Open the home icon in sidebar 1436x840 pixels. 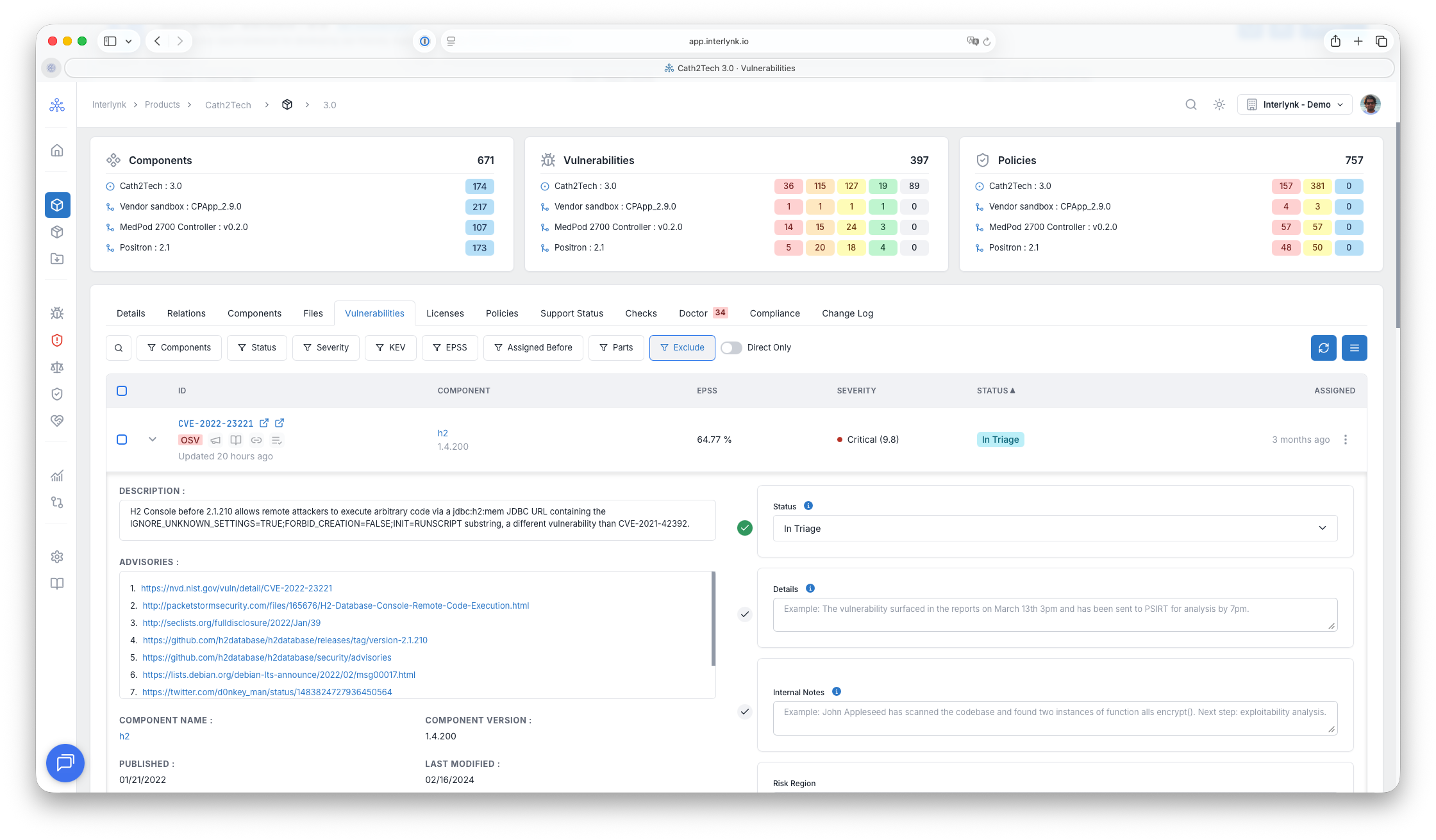pos(57,151)
